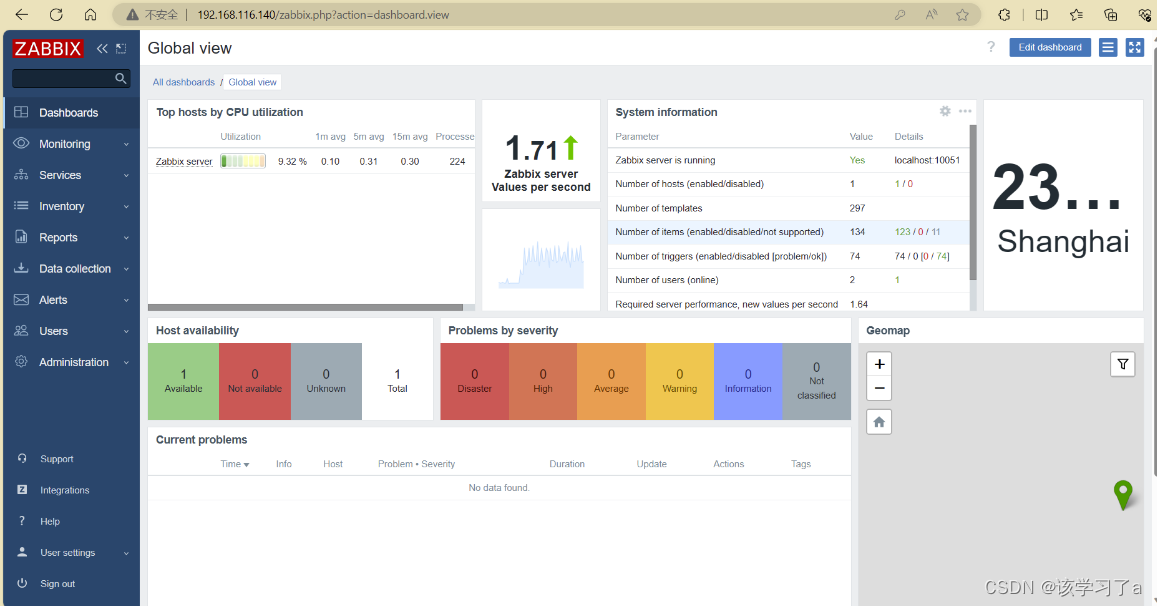This screenshot has width=1157, height=606.
Task: Hide the sidebar using the icon beside the collapse chevrons
Action: [121, 49]
